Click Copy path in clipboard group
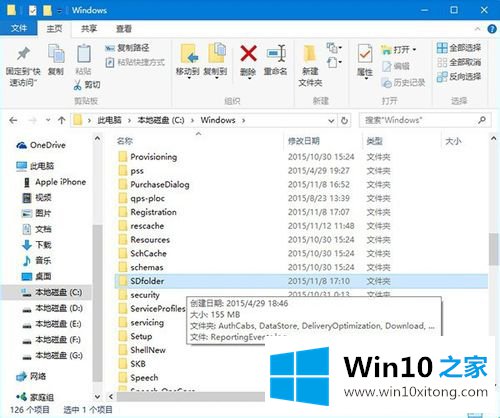The height and width of the screenshot is (418, 500). click(x=127, y=48)
